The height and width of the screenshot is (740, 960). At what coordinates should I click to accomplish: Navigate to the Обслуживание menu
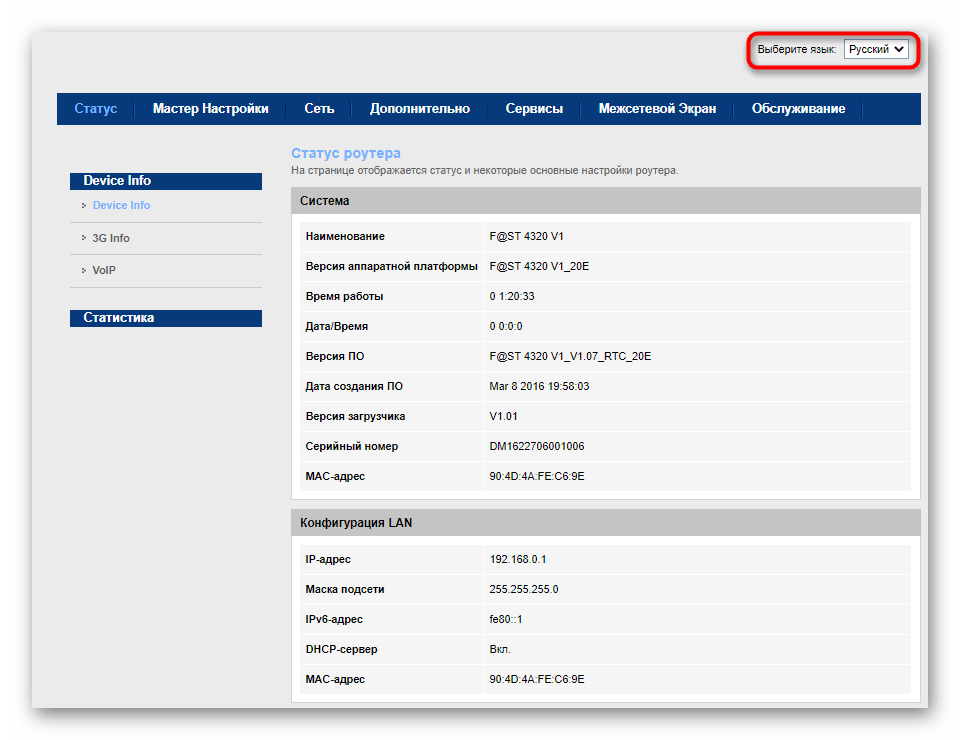tap(798, 109)
